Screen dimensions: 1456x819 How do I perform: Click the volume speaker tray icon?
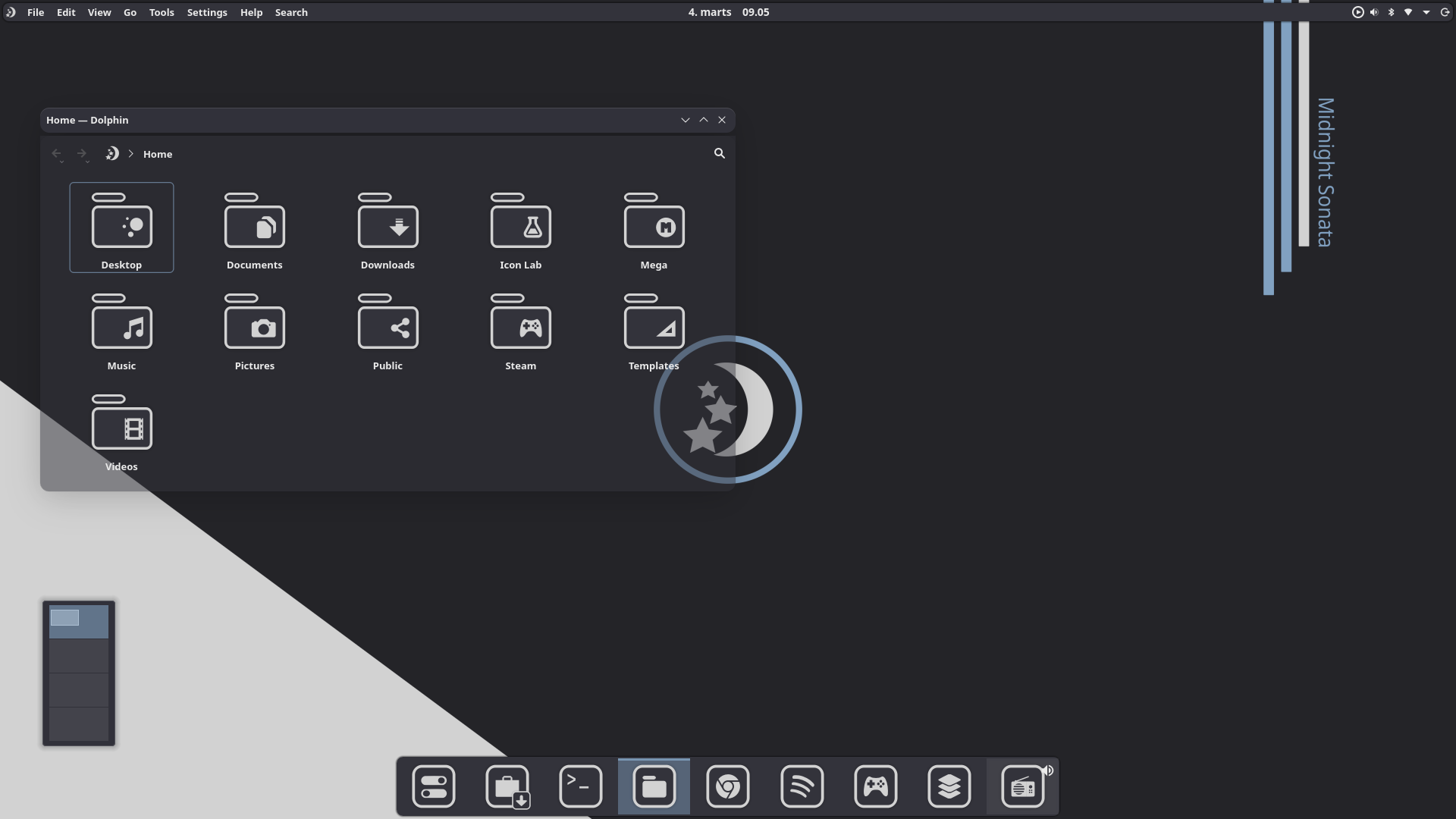(x=1374, y=12)
